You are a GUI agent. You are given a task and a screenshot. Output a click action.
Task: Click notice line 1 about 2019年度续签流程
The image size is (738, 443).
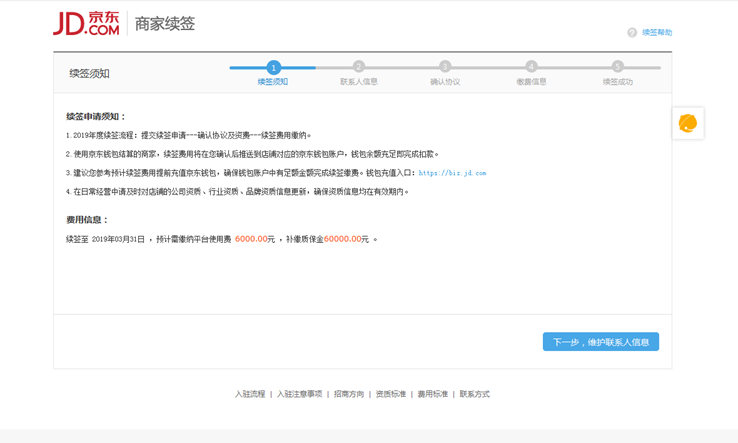pos(189,136)
